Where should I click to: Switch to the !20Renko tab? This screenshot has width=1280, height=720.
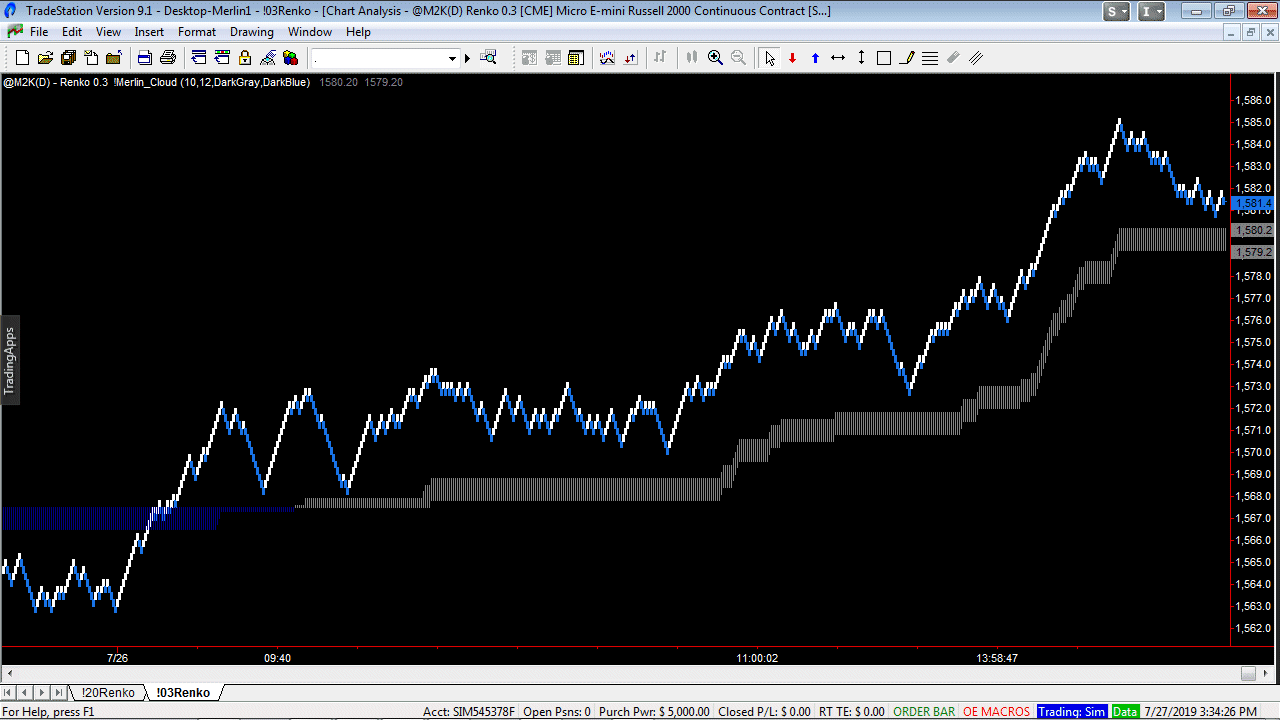(108, 692)
